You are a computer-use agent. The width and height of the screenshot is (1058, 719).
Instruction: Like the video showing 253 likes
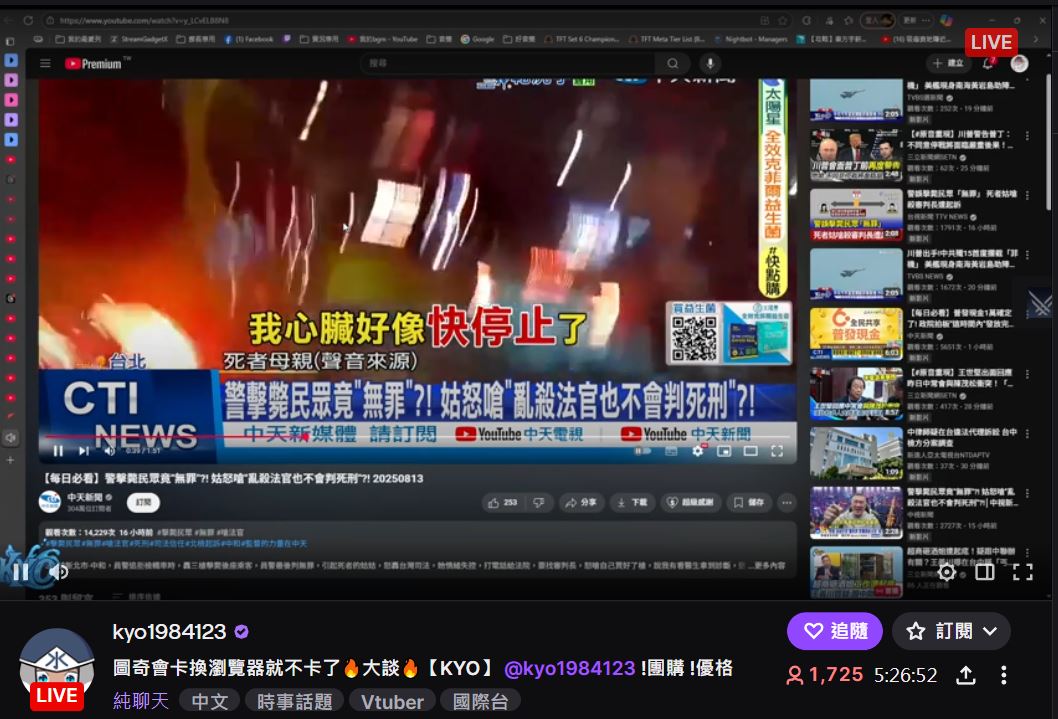click(503, 502)
